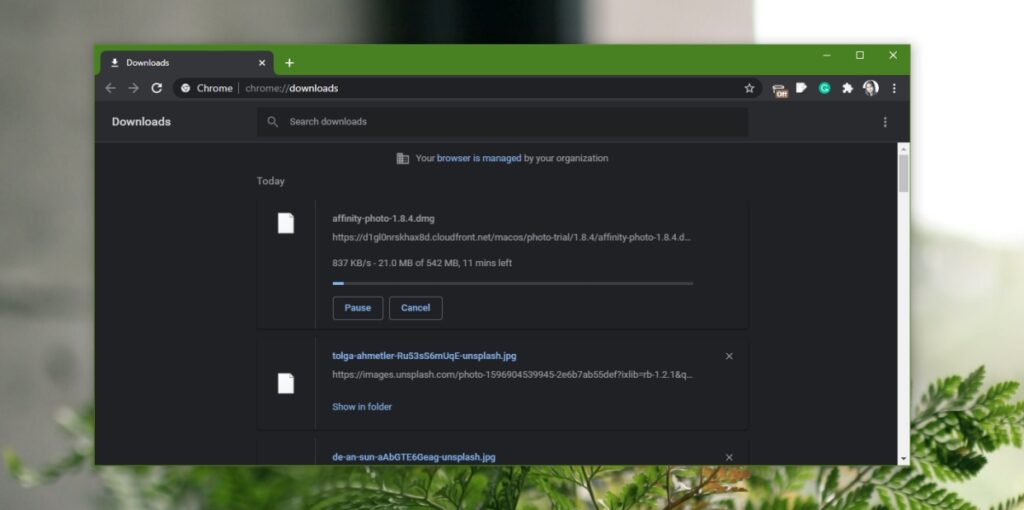Click the scrollbar down arrow
Viewport: 1024px width, 510px height.
pyautogui.click(x=904, y=459)
